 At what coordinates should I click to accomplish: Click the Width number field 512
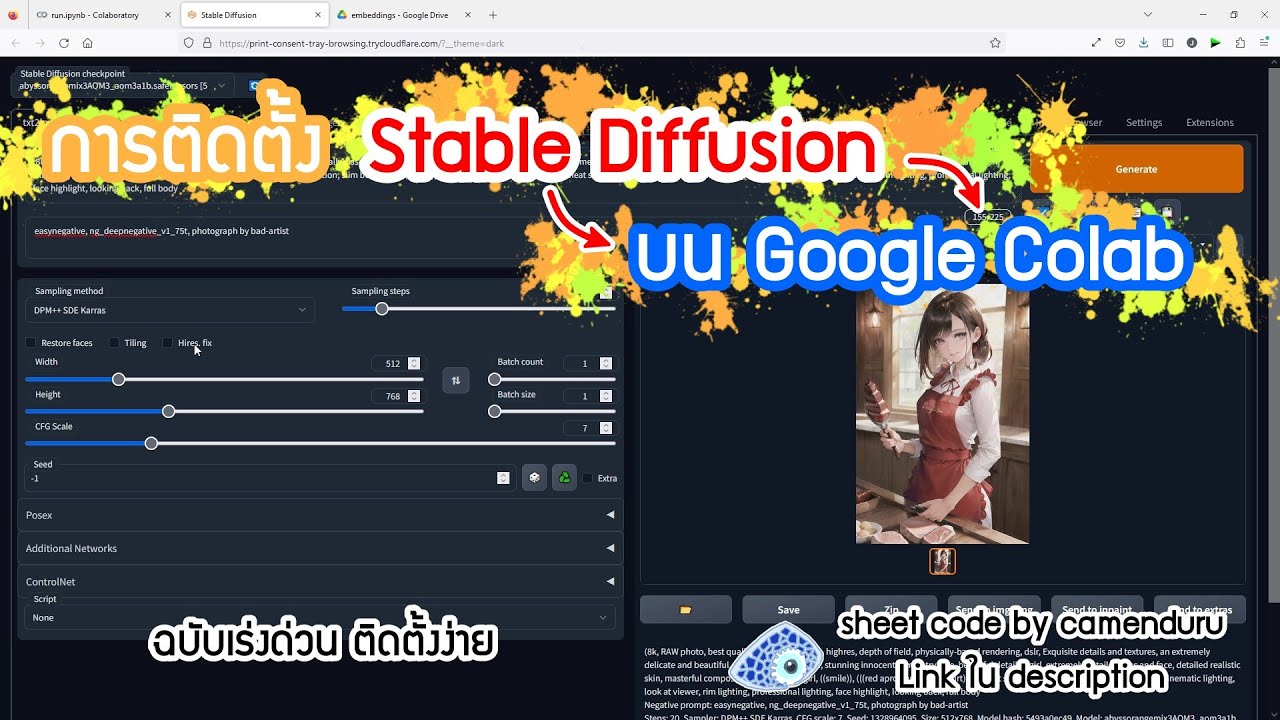click(396, 363)
